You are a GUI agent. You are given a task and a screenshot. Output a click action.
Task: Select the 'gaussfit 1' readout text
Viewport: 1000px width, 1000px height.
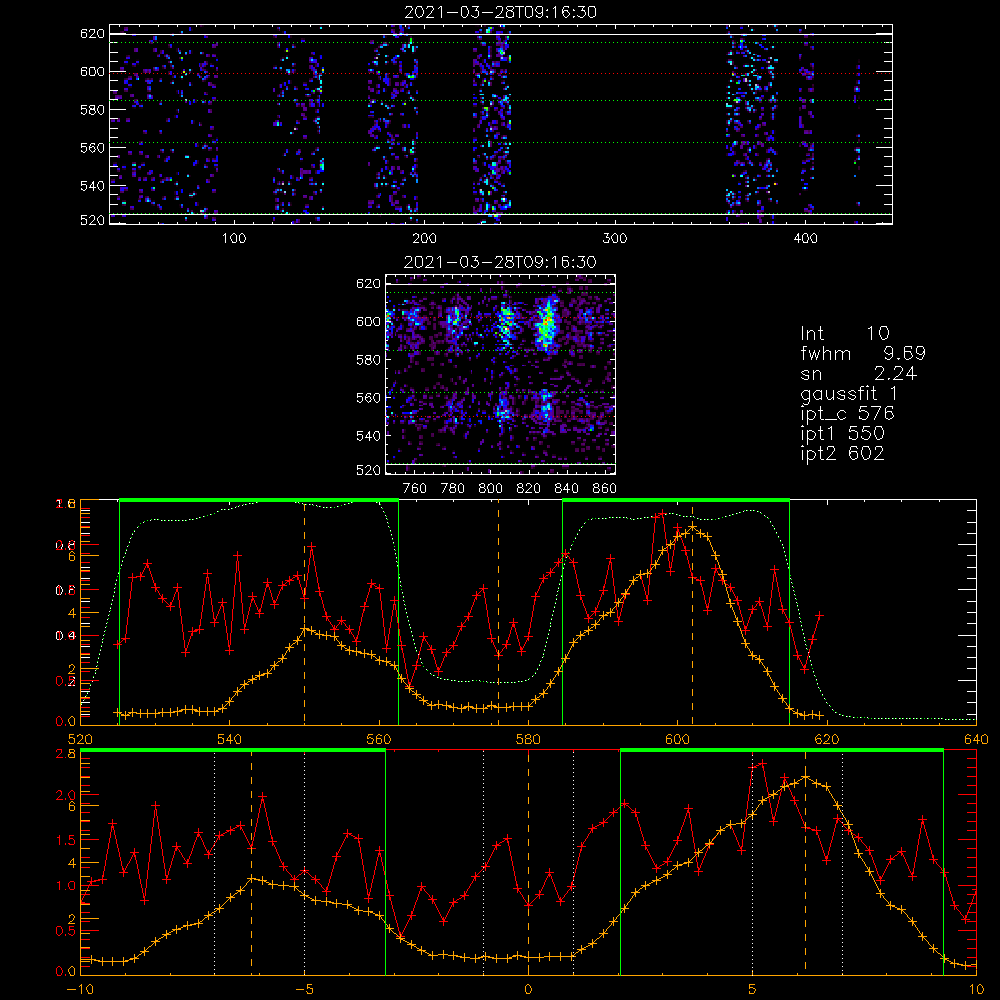tap(849, 393)
